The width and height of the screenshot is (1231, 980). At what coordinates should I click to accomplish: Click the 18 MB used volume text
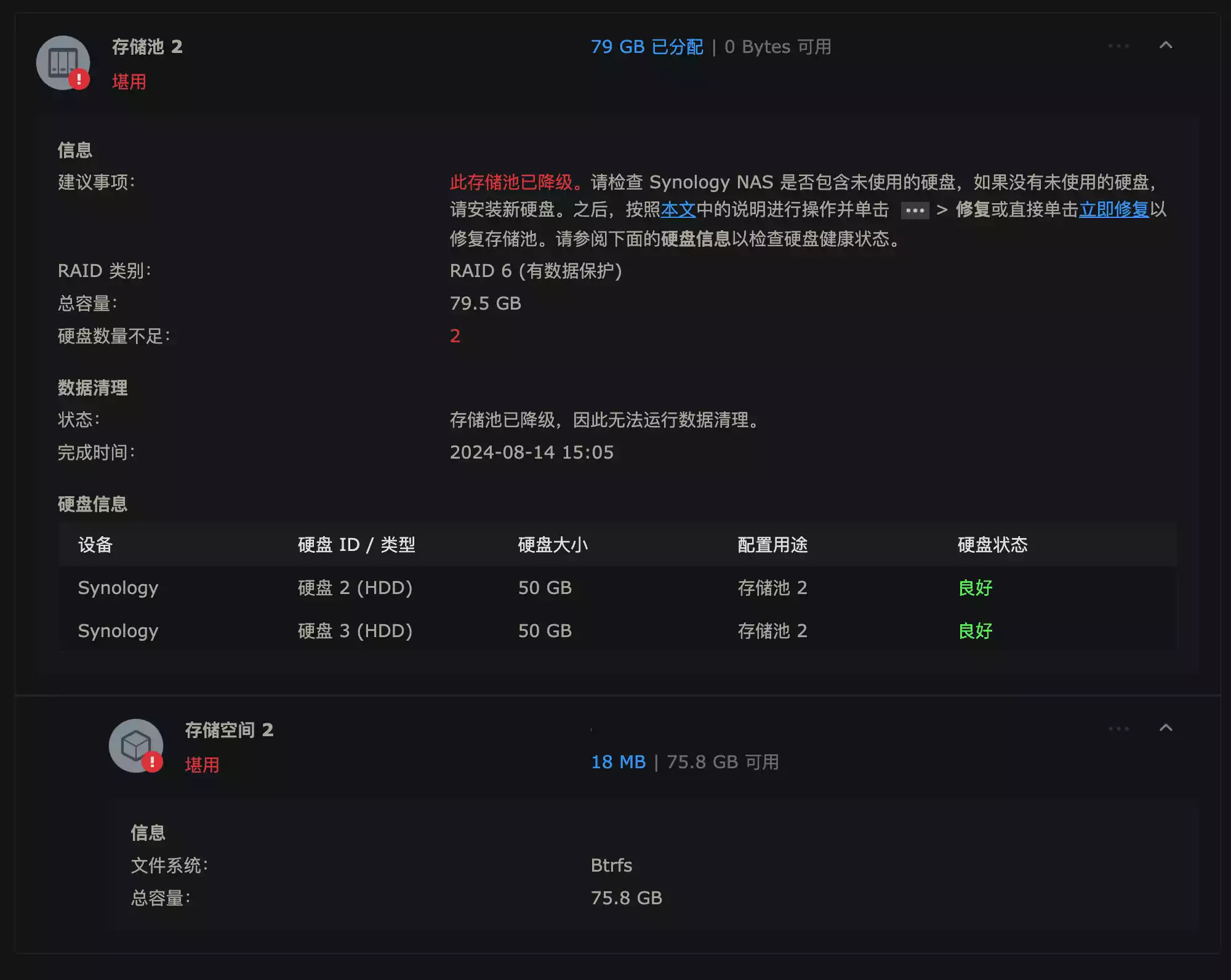point(618,762)
